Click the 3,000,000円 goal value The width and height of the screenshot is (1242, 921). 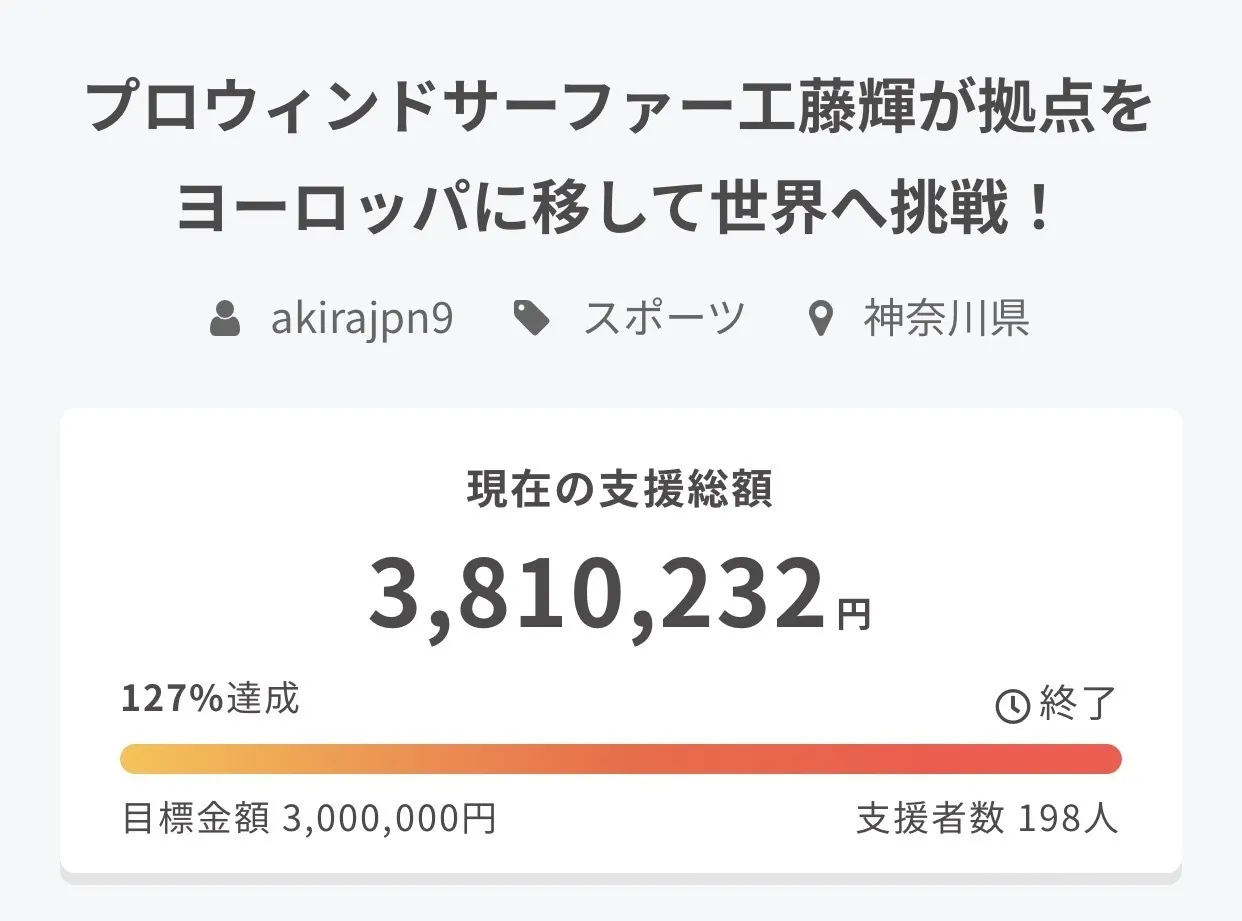pyautogui.click(x=389, y=819)
